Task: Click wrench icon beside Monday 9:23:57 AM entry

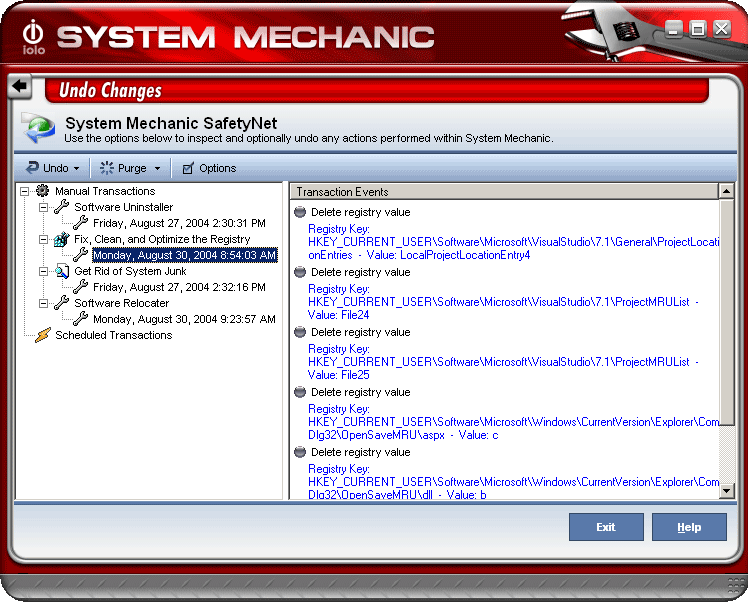Action: pyautogui.click(x=81, y=318)
